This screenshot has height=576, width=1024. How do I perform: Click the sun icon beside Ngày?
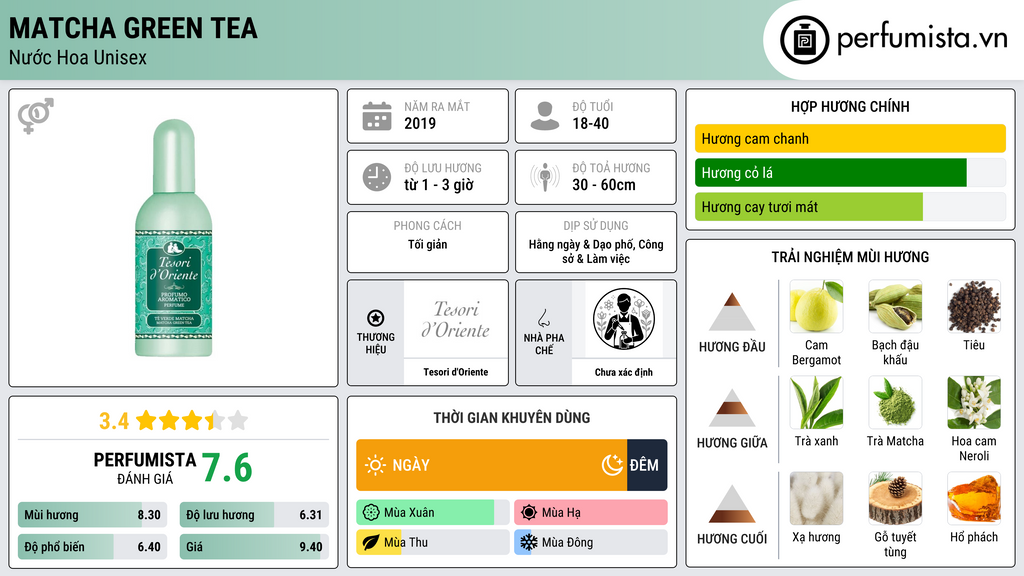point(375,465)
